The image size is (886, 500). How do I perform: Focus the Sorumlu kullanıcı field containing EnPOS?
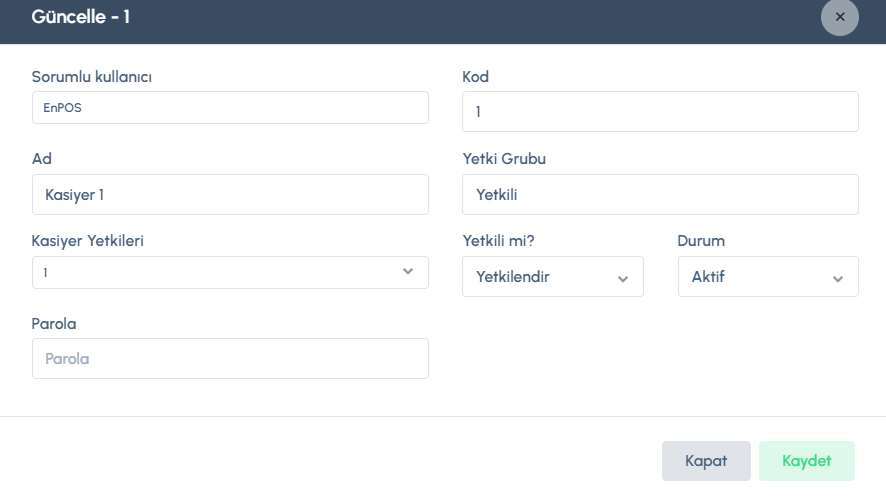tap(230, 108)
